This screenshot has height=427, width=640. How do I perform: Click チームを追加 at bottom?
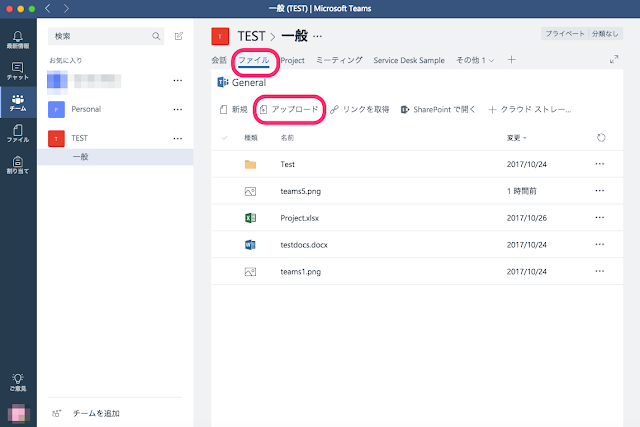click(86, 413)
